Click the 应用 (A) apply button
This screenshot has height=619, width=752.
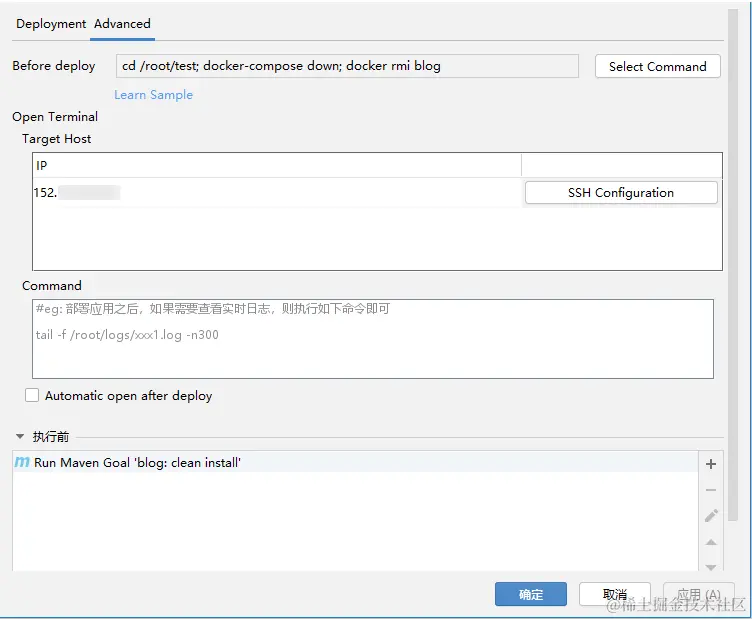pos(699,595)
